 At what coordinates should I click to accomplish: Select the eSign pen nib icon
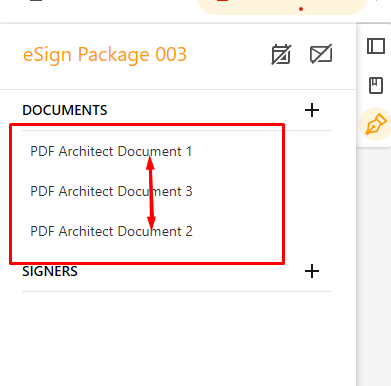click(x=376, y=124)
